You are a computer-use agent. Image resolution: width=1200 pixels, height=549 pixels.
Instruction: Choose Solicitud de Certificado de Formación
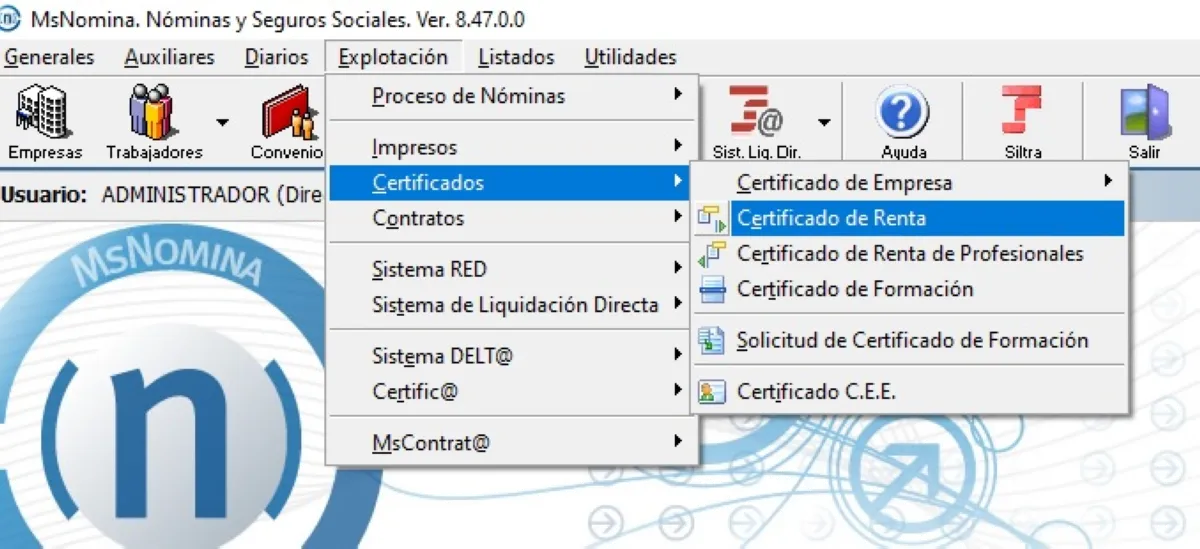click(910, 340)
